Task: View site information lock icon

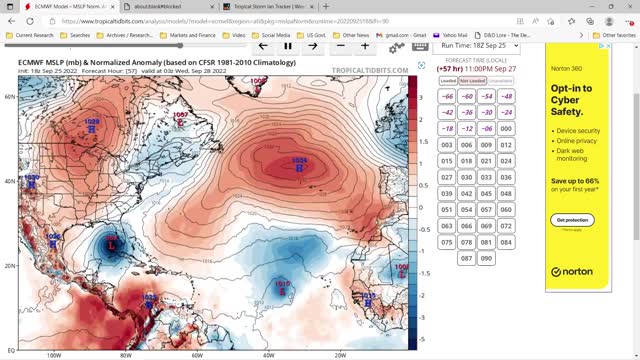Action: (x=52, y=21)
